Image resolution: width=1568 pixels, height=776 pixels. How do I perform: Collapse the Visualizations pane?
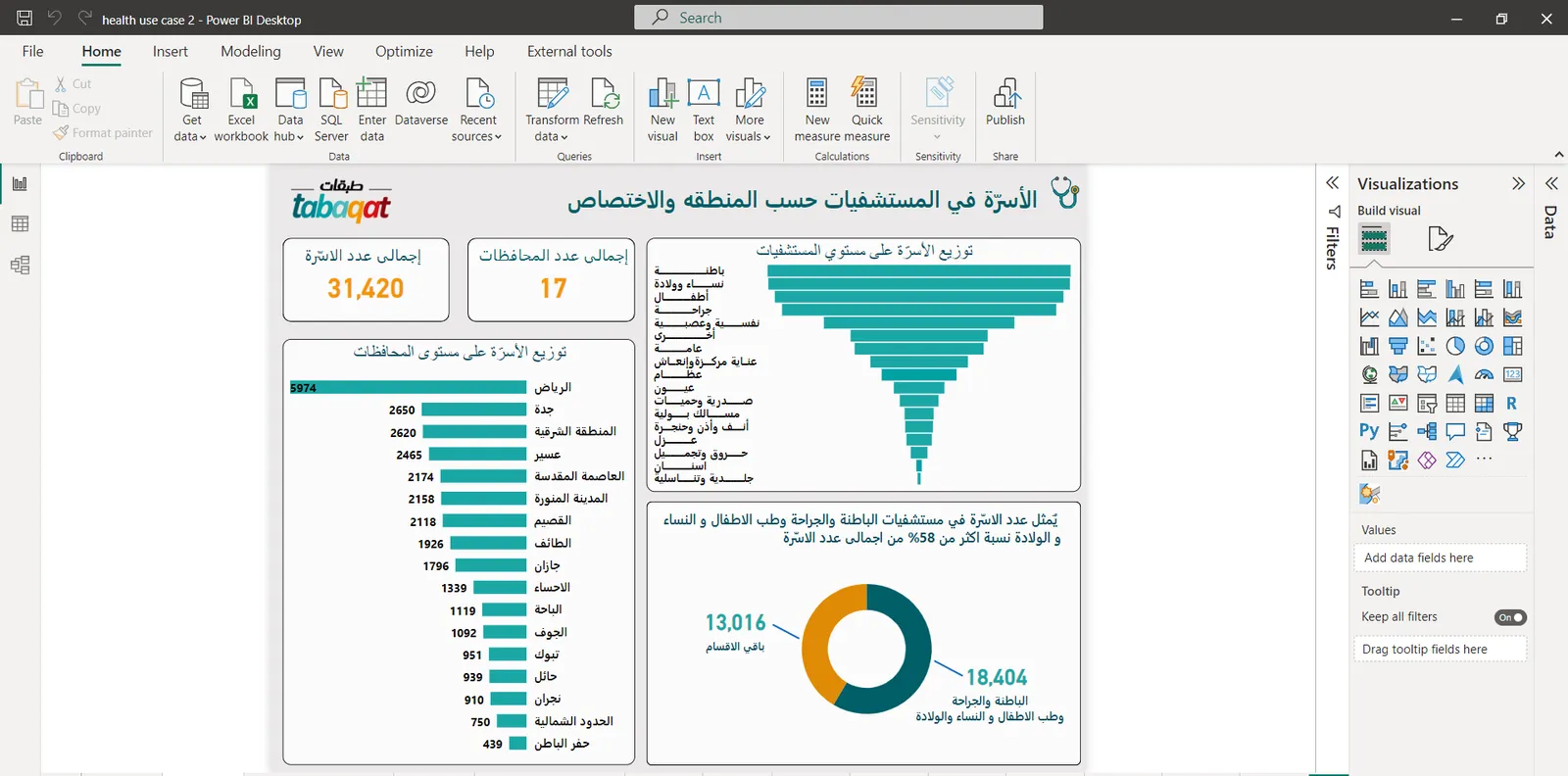click(1518, 183)
